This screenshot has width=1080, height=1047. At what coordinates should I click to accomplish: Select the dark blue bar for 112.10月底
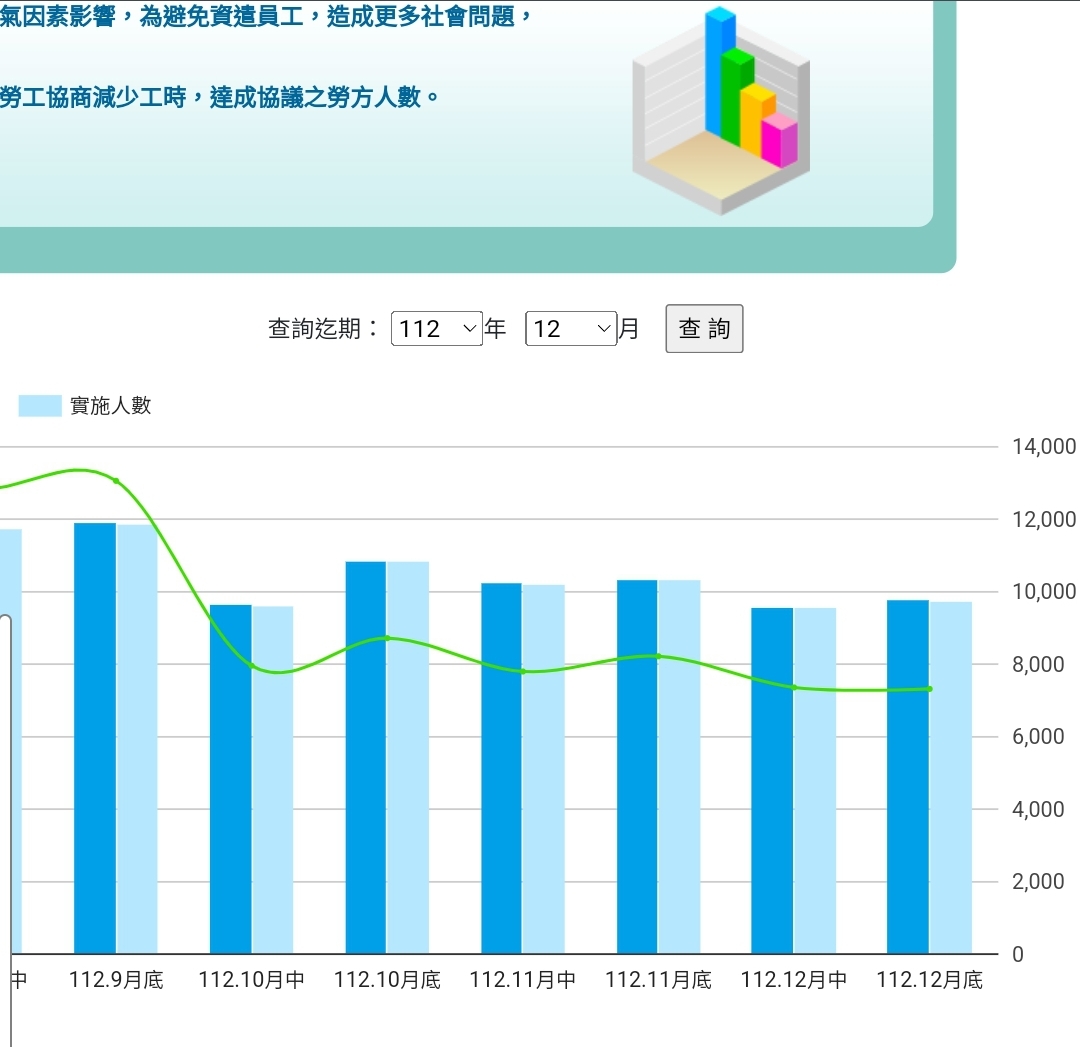(366, 758)
